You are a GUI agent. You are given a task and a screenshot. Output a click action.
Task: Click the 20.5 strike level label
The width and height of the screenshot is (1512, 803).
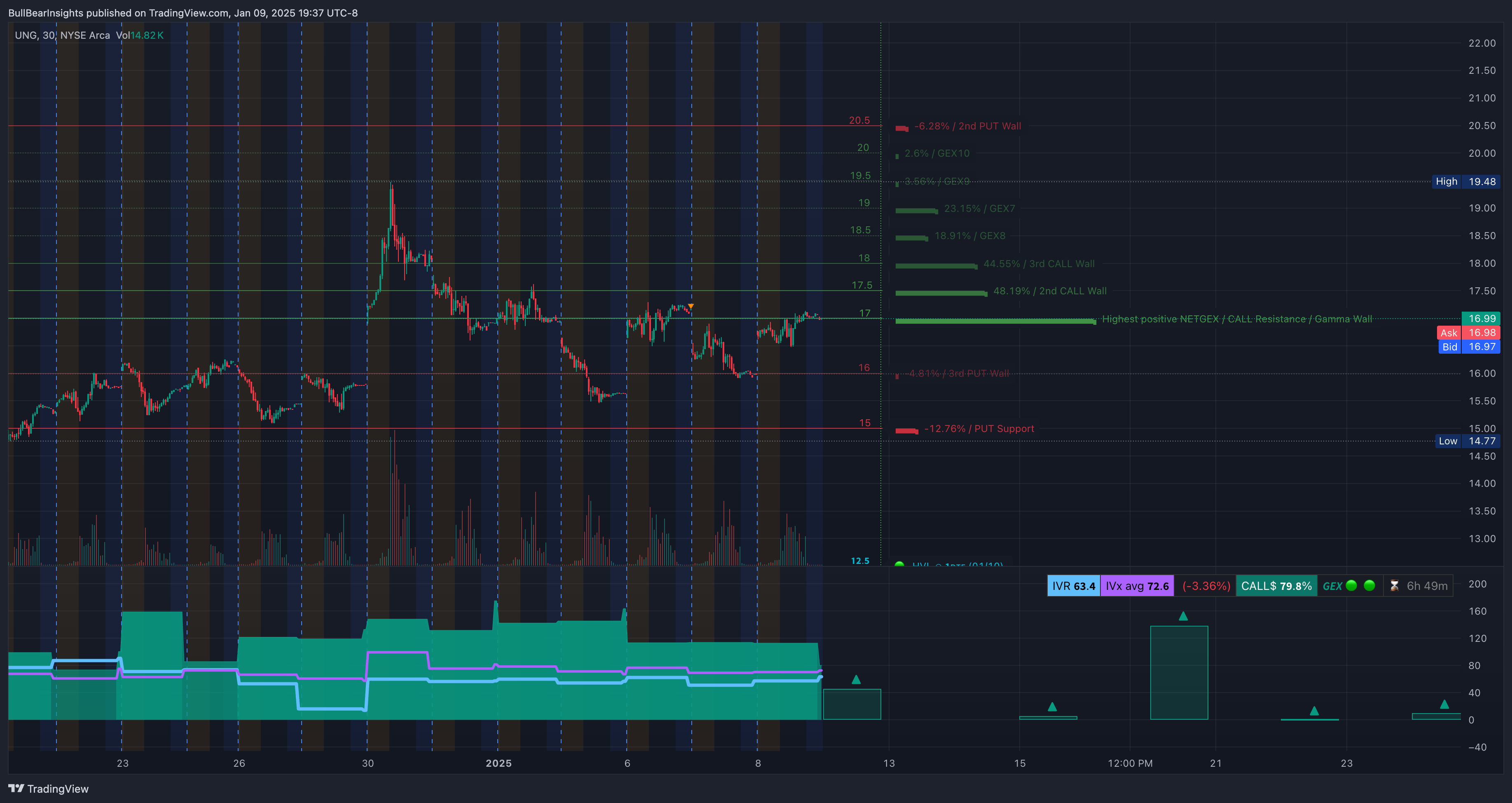[x=859, y=120]
